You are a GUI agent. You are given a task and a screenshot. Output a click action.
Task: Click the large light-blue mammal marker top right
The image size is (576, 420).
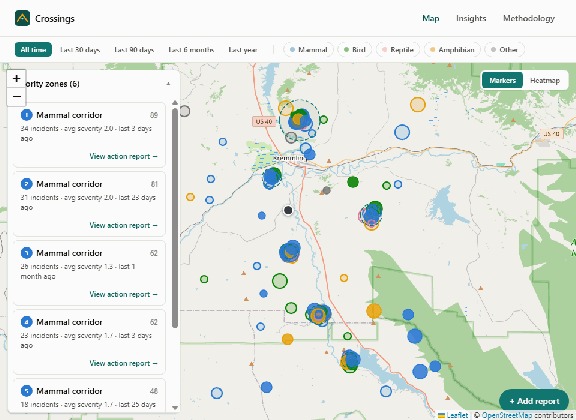(x=402, y=132)
